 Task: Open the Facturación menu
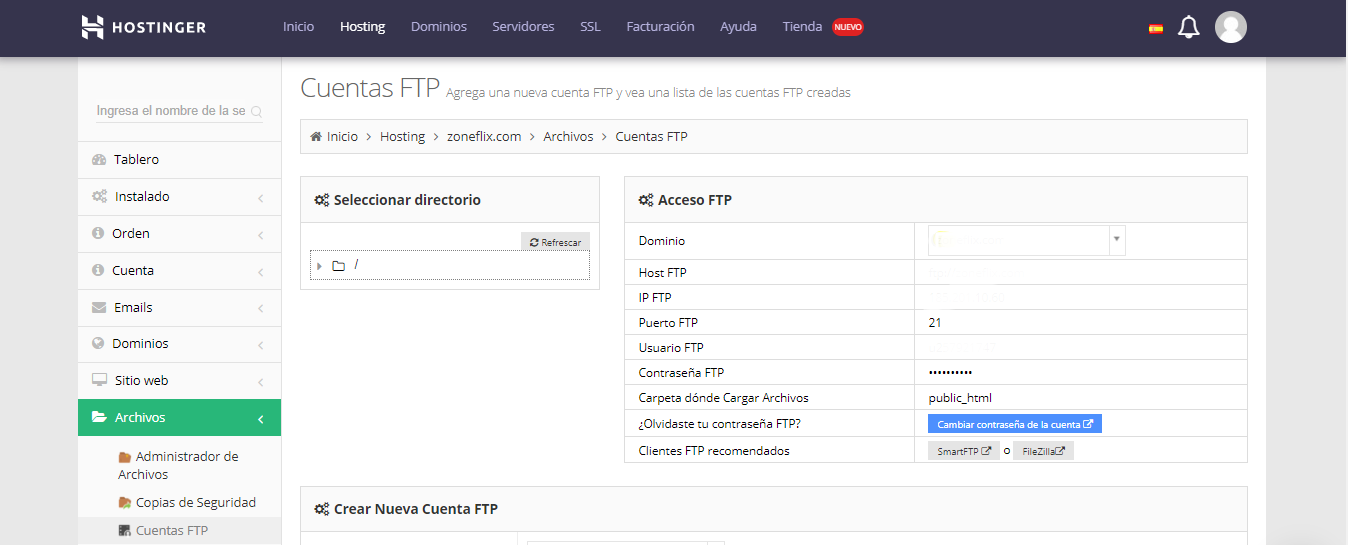[x=660, y=27]
